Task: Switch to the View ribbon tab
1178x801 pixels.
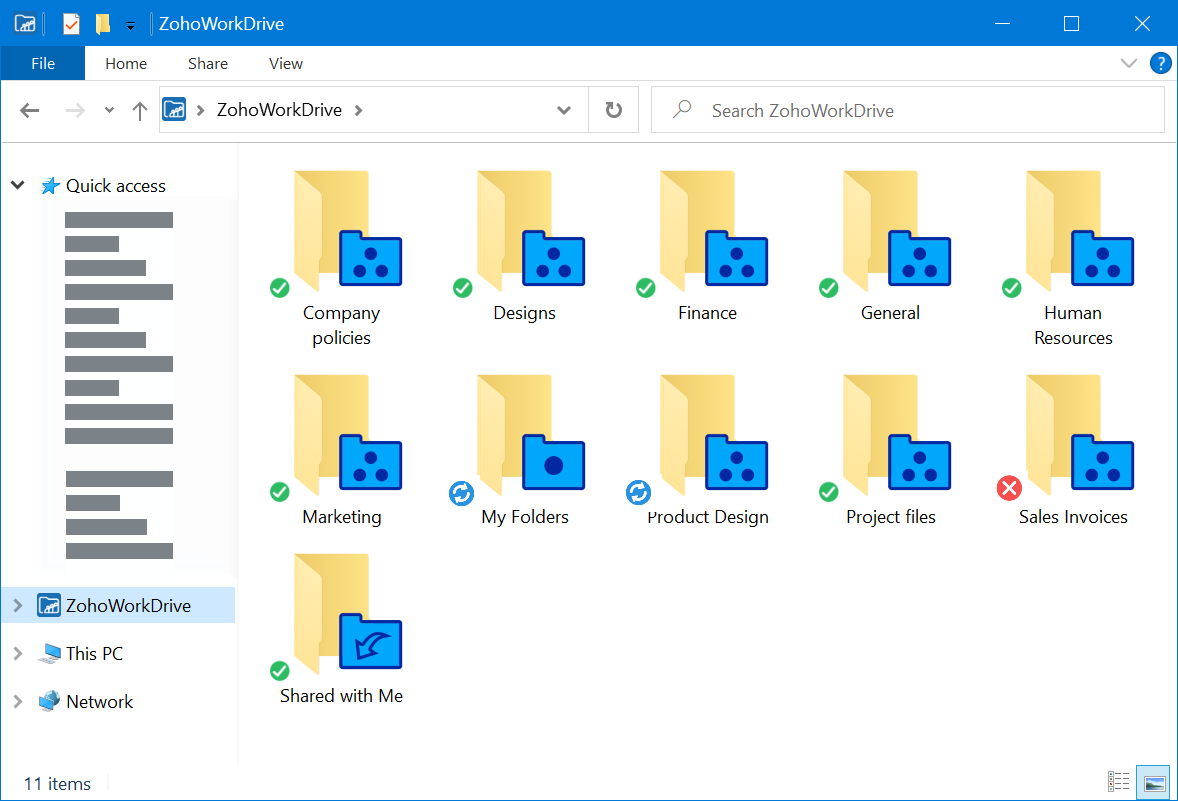Action: [x=286, y=63]
